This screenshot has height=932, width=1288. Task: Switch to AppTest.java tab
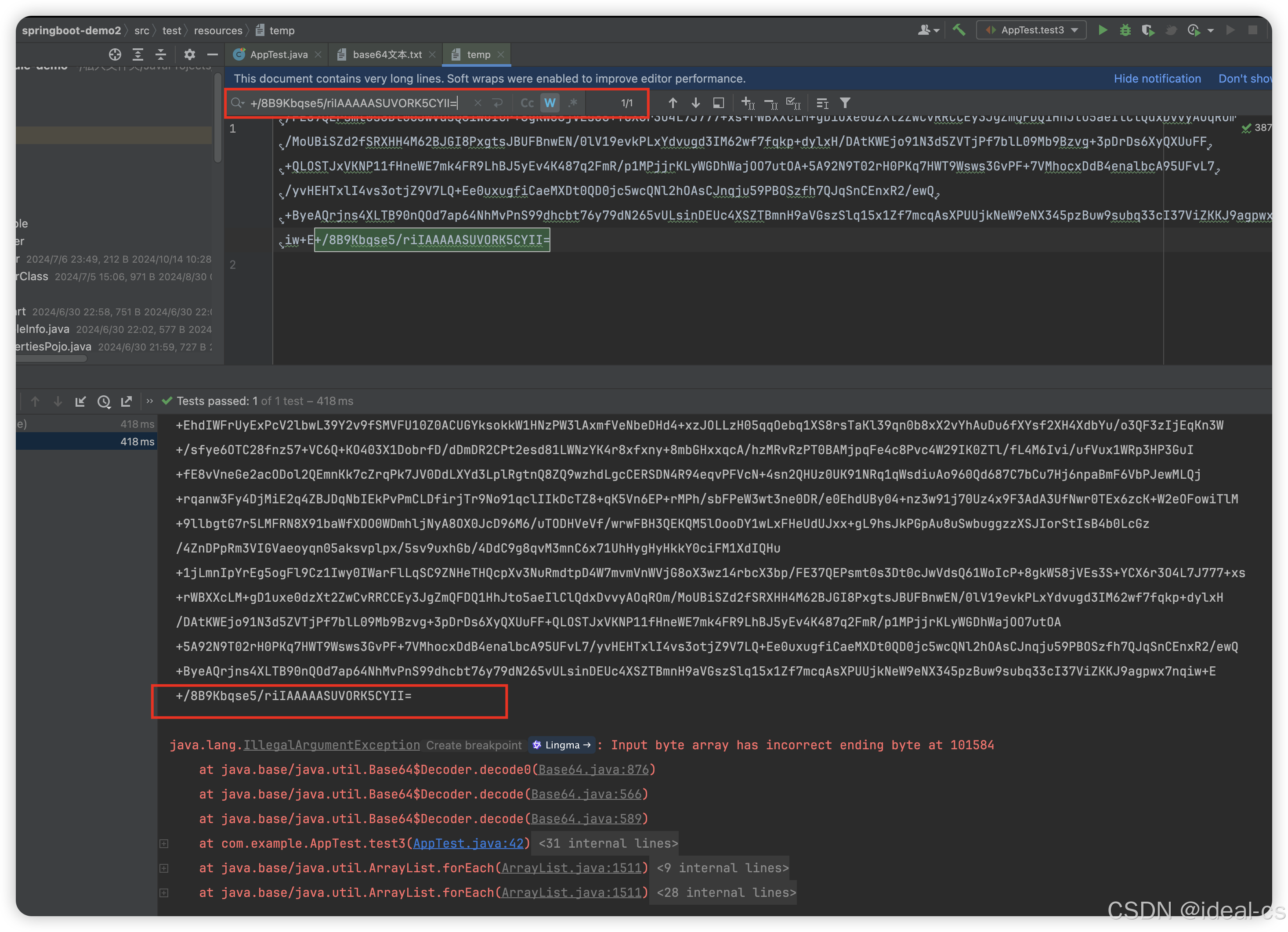click(278, 54)
